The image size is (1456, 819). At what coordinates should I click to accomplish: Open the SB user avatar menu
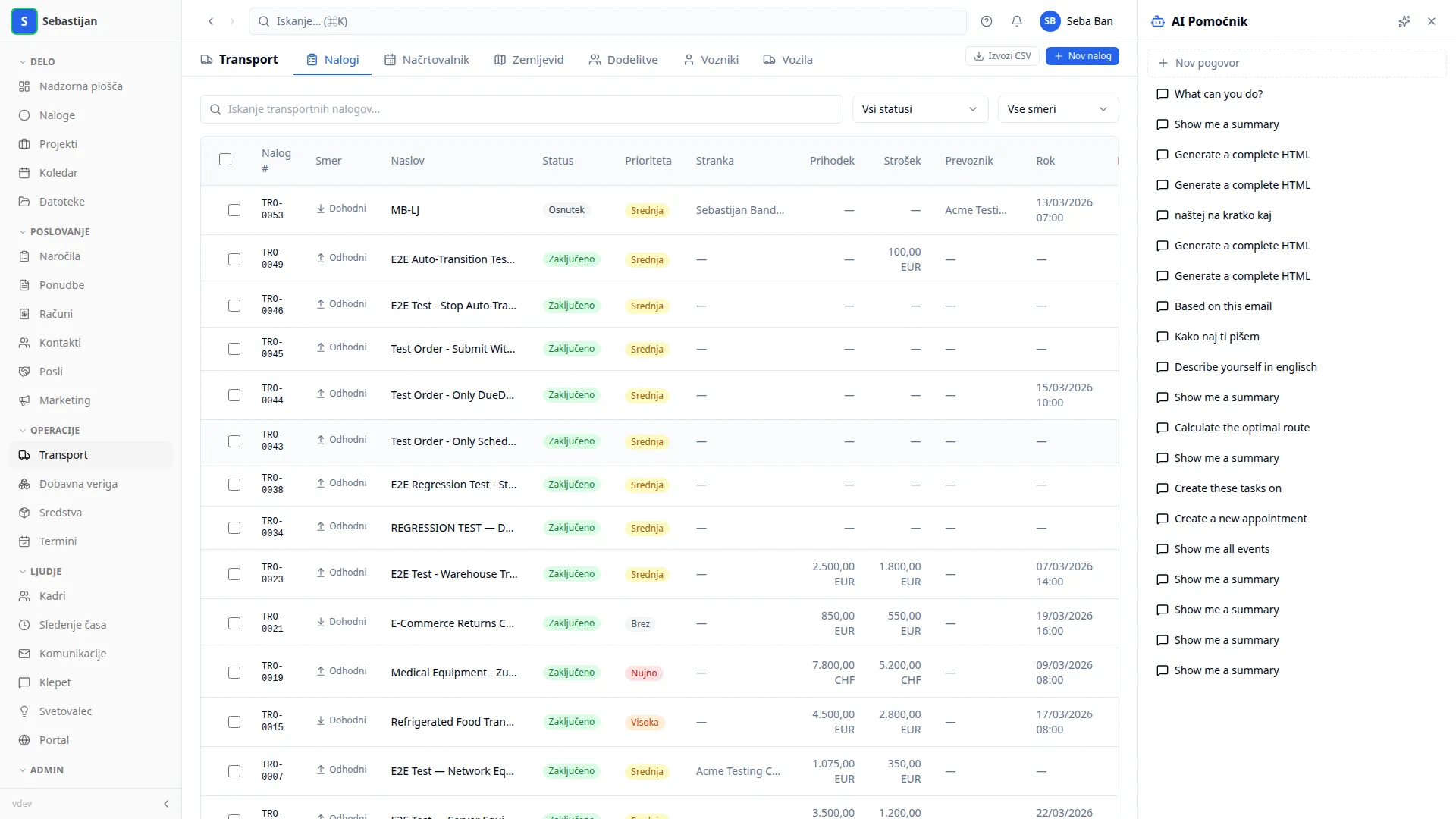(x=1050, y=21)
